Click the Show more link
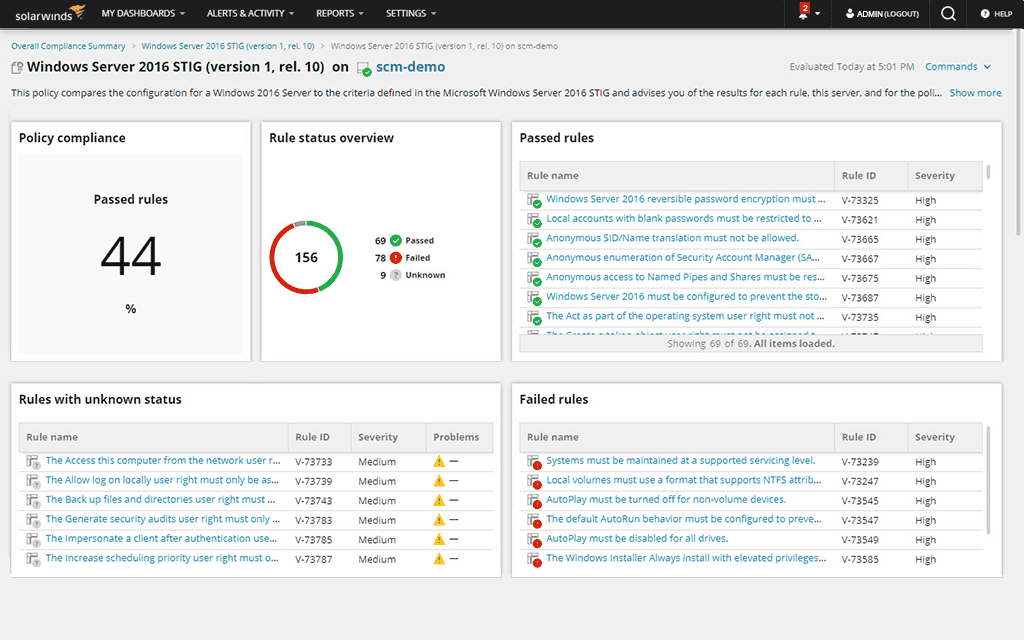The width and height of the screenshot is (1024, 640). click(x=974, y=92)
